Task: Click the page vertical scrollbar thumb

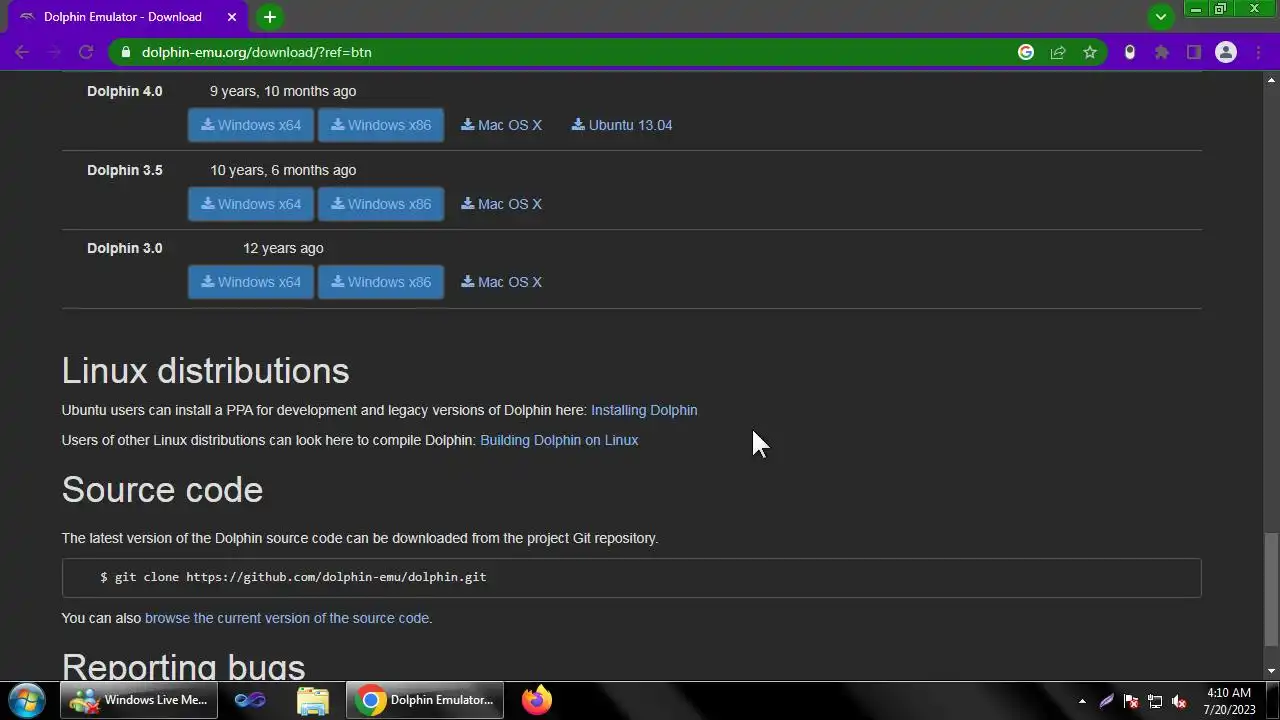Action: (1271, 590)
